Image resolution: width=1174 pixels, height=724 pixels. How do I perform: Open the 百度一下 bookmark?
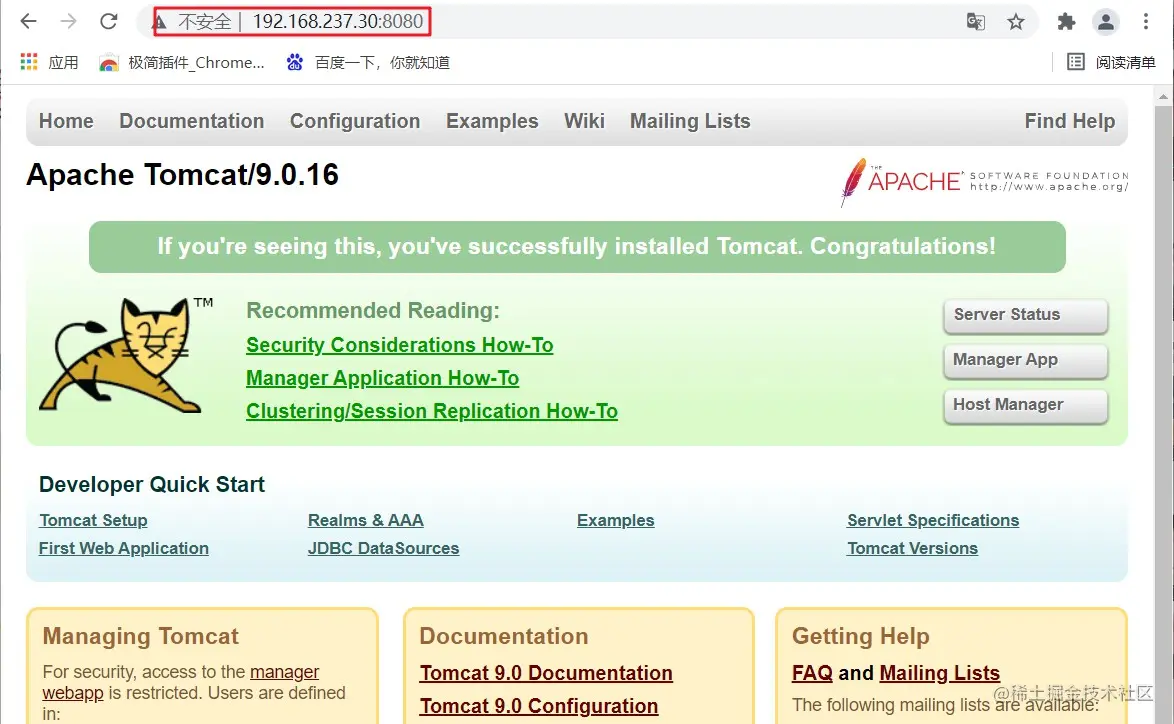pos(368,62)
